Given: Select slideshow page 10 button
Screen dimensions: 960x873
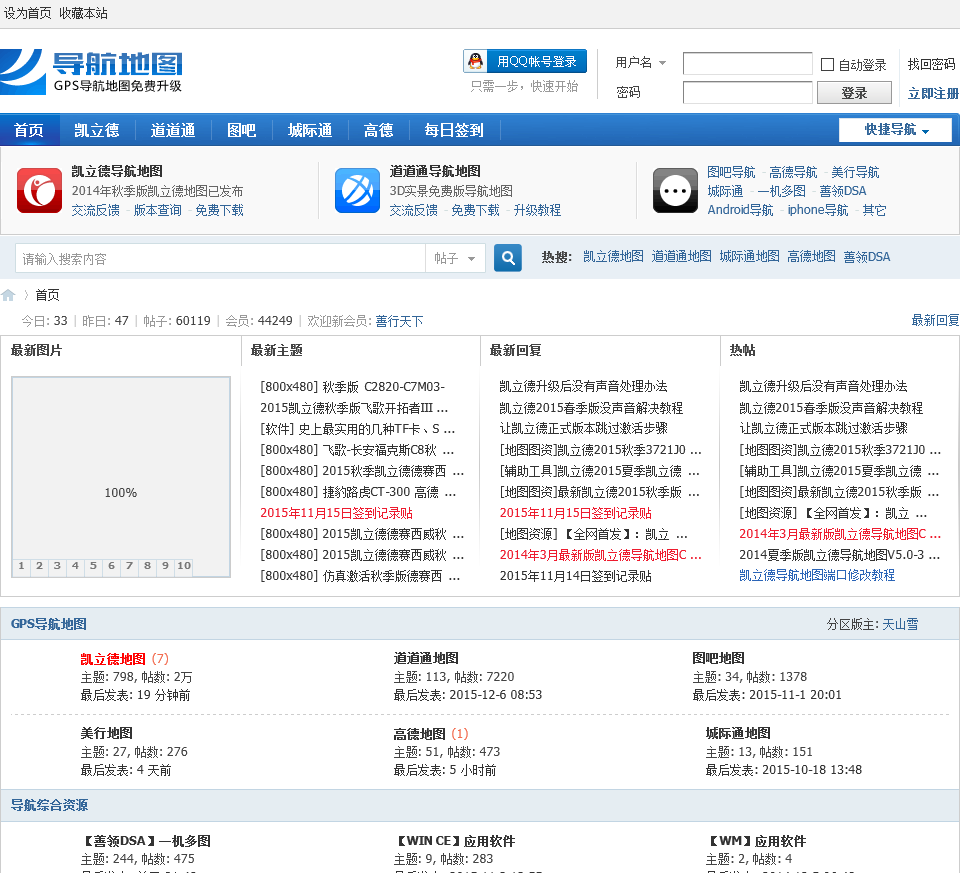Looking at the screenshot, I should click(x=184, y=566).
